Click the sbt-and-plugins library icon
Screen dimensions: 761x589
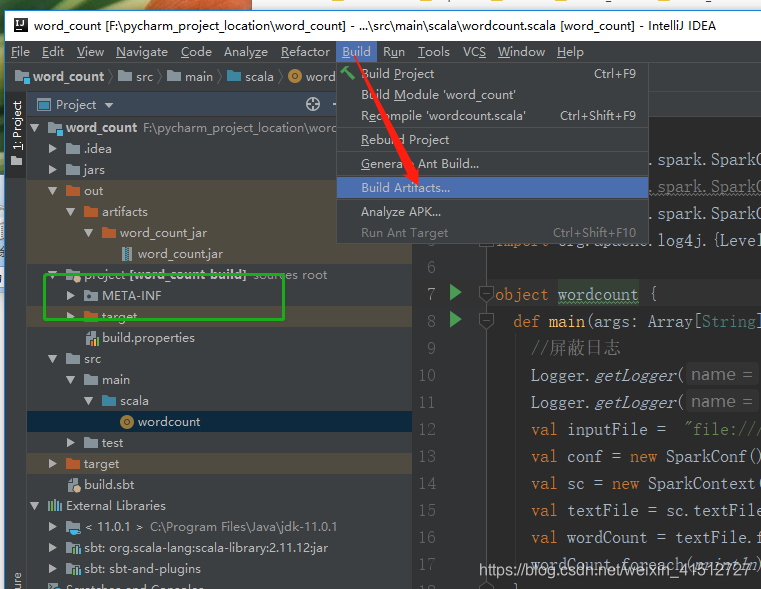click(x=73, y=569)
